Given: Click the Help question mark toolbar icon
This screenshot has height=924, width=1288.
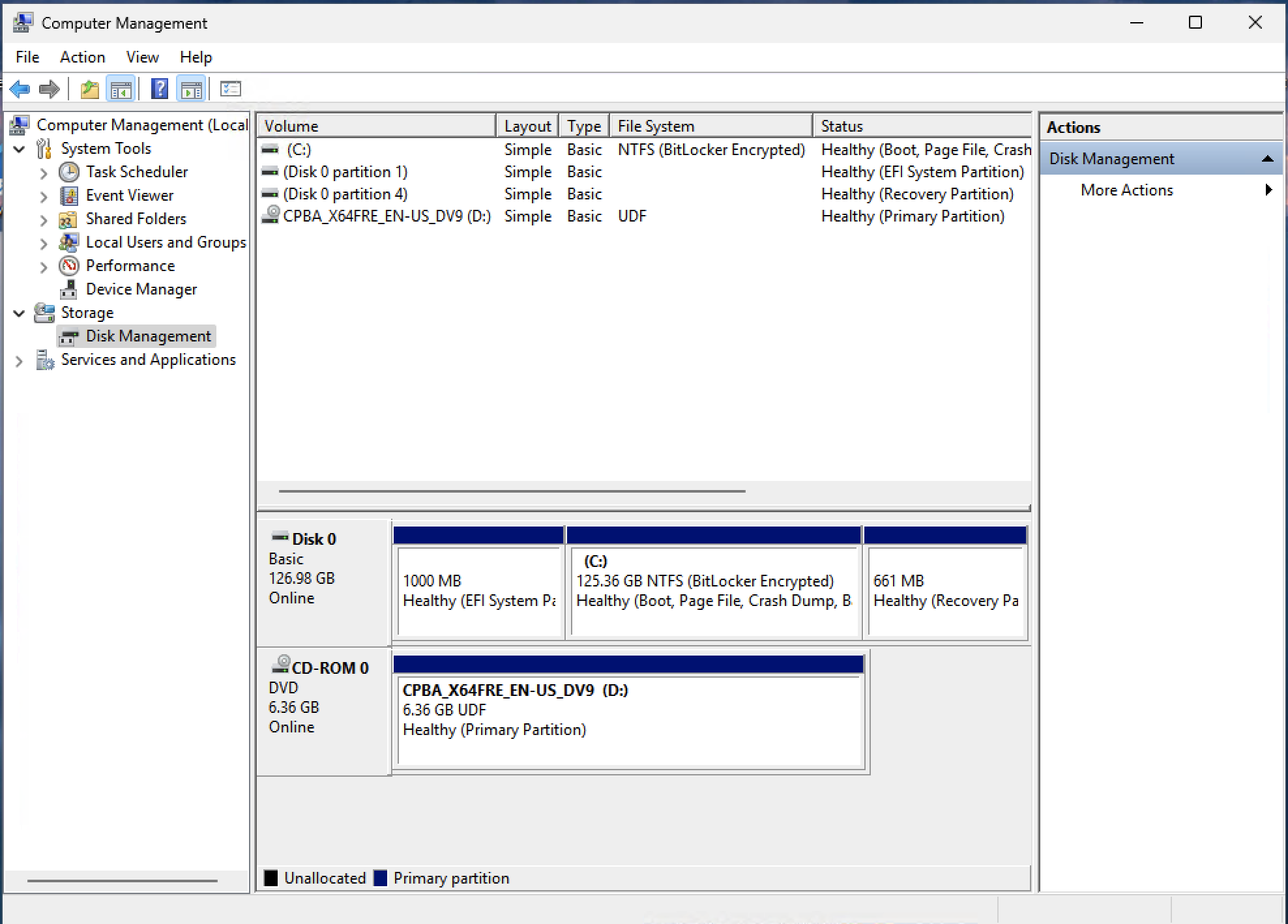Looking at the screenshot, I should [x=159, y=89].
